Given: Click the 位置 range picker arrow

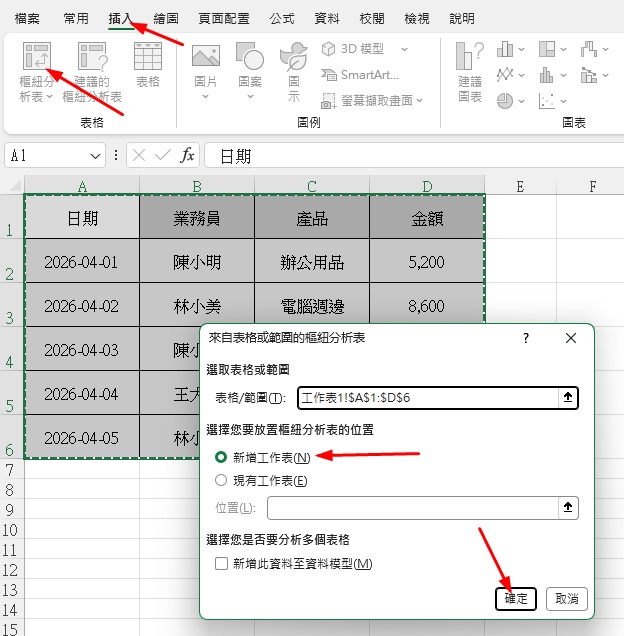Looking at the screenshot, I should 568,507.
